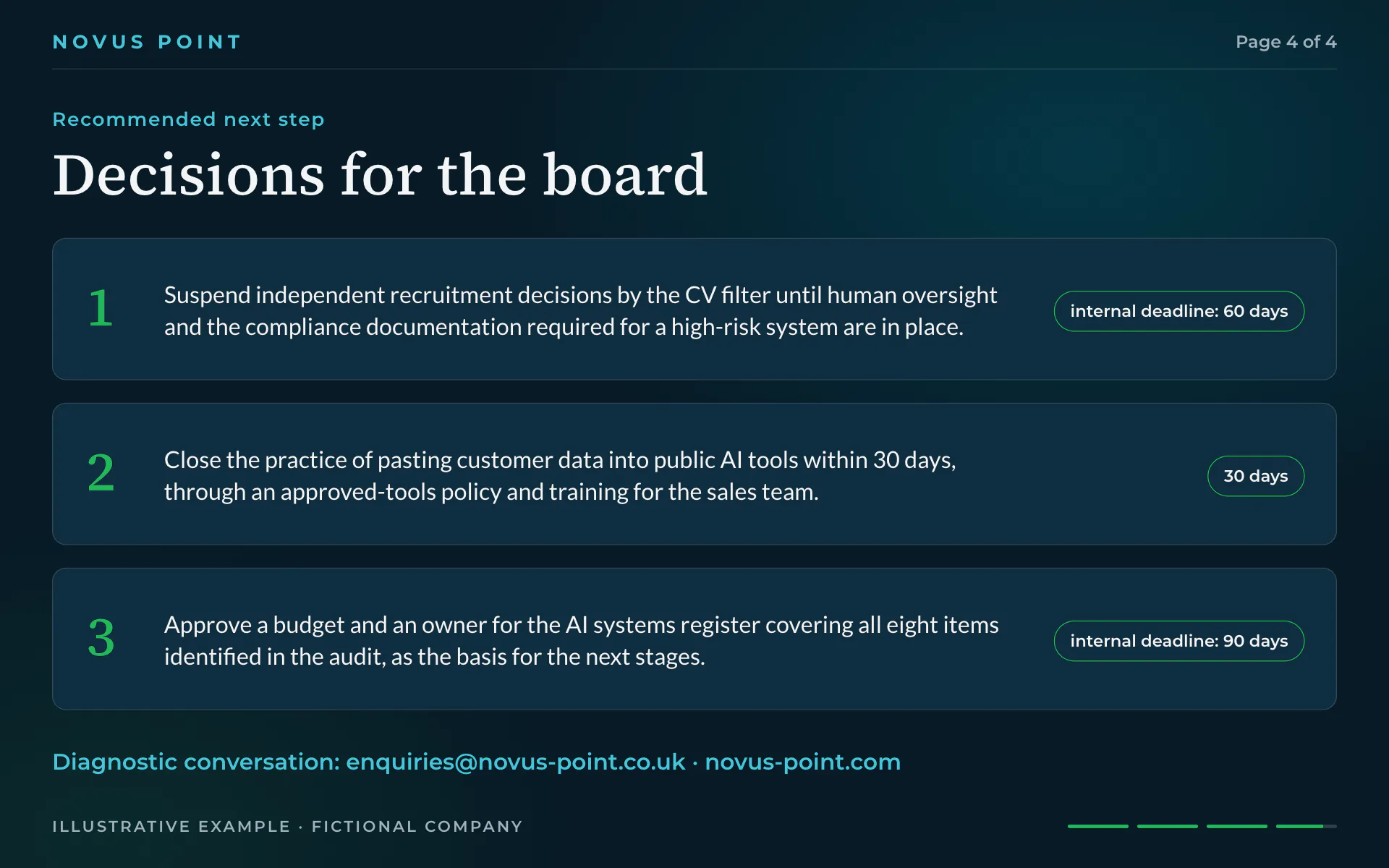The height and width of the screenshot is (868, 1389).
Task: Select the '30 days' badge
Action: (x=1256, y=476)
